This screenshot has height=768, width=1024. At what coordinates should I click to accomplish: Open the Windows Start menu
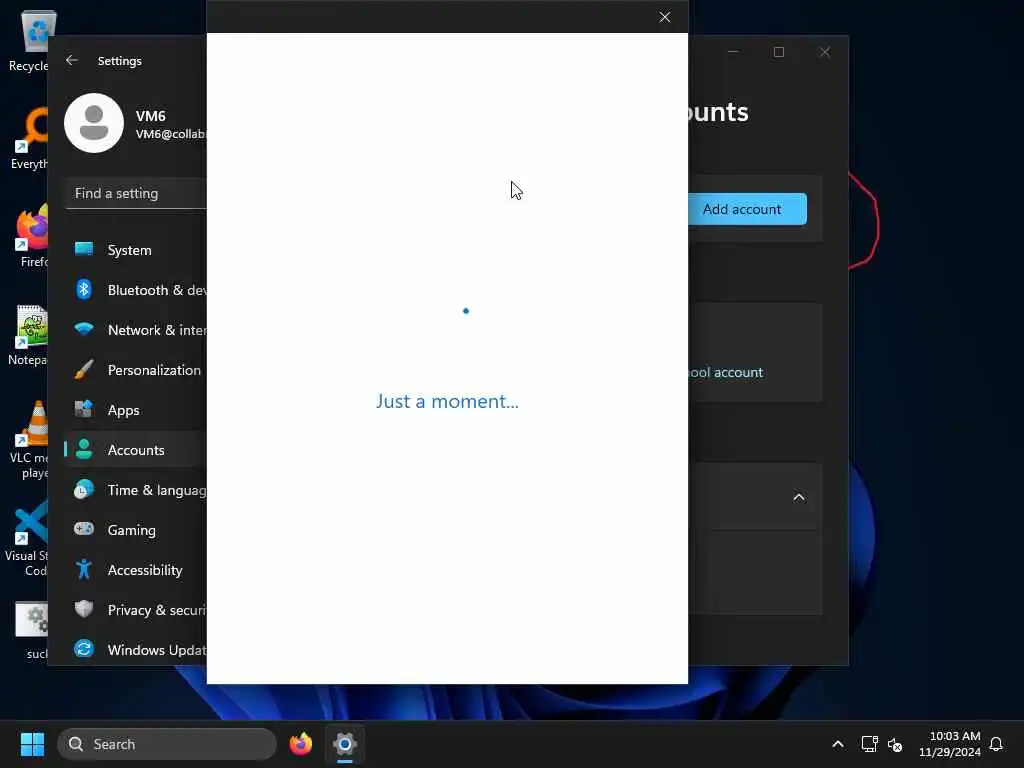[32, 744]
